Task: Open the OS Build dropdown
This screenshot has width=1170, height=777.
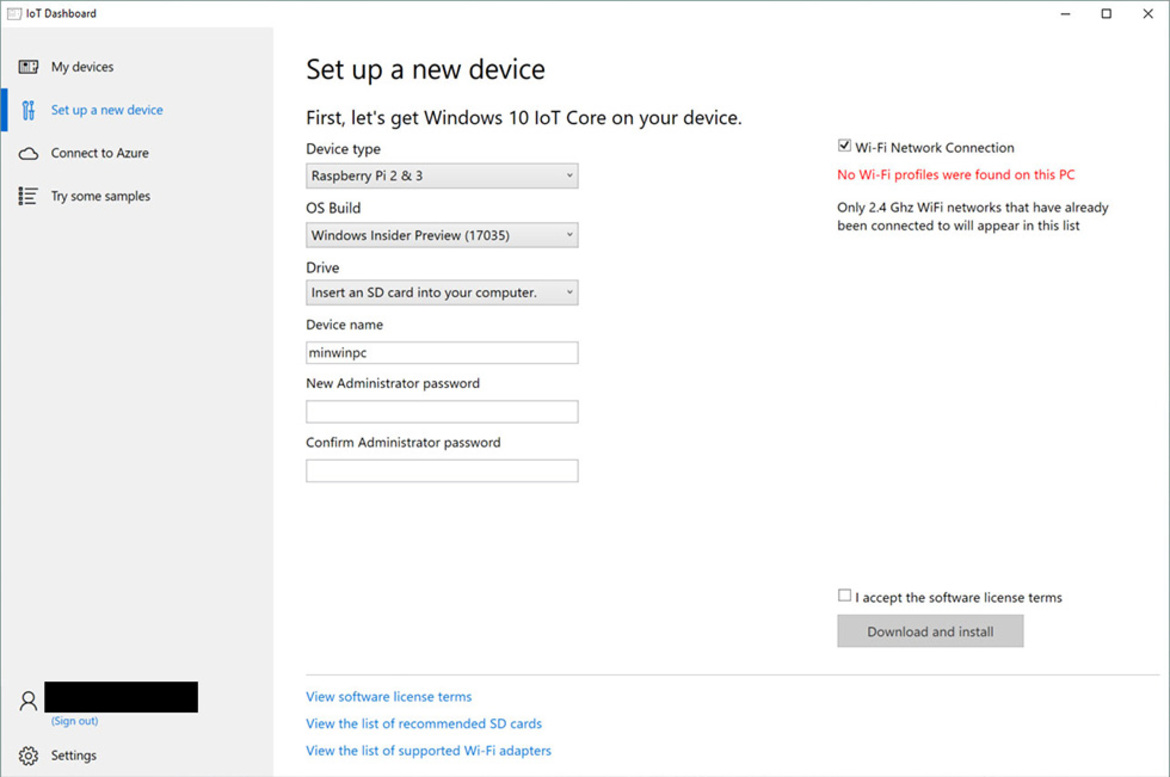Action: tap(442, 235)
